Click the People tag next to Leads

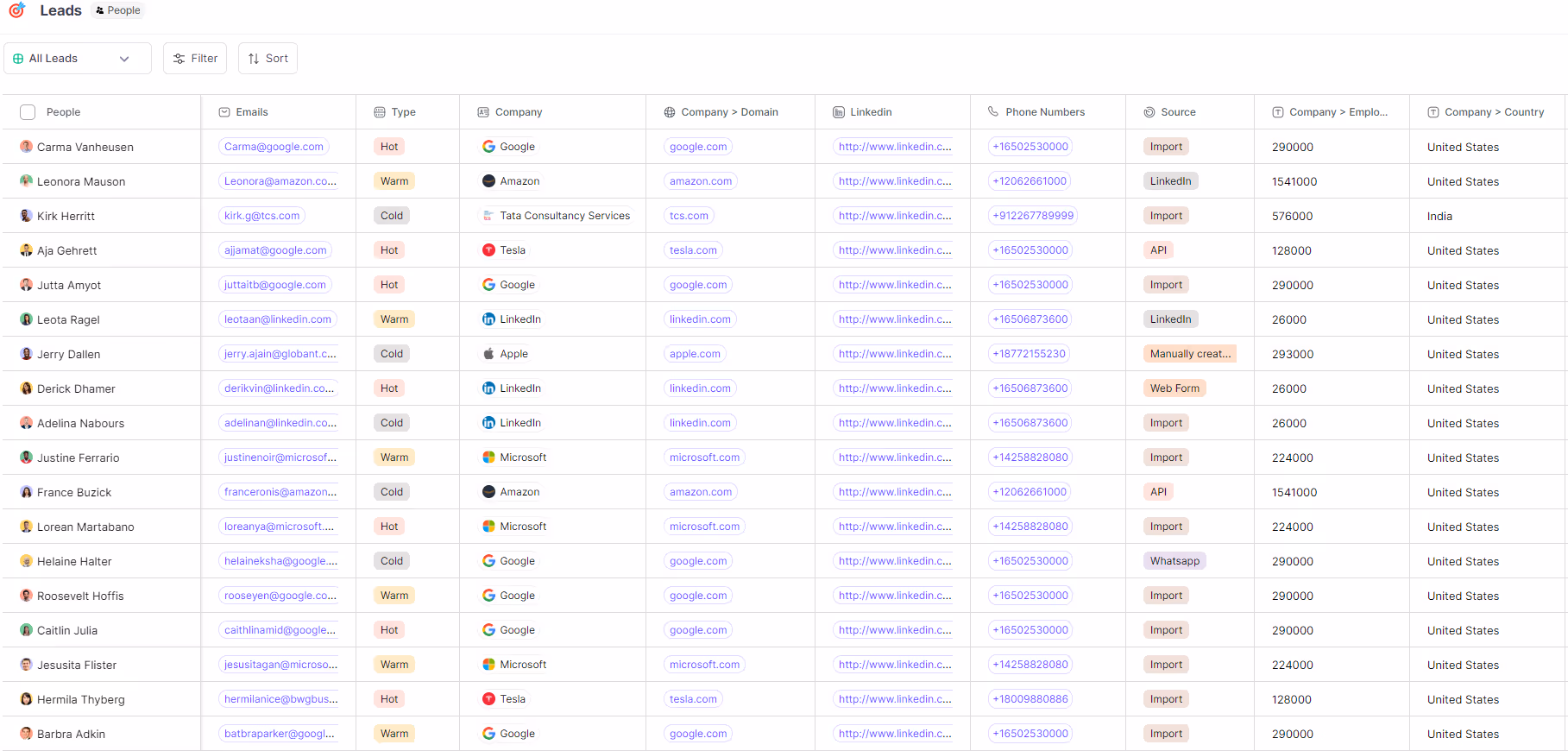click(118, 10)
